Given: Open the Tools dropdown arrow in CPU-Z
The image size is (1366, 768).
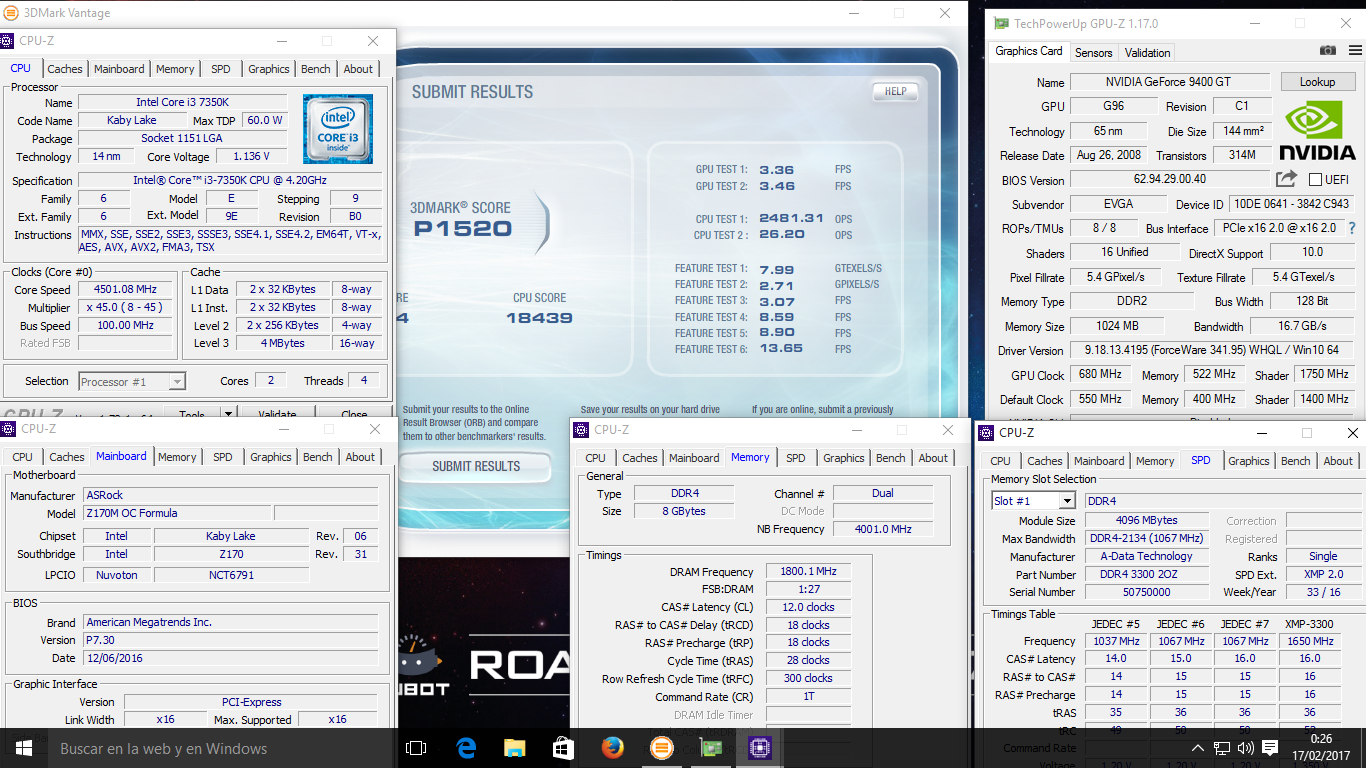Looking at the screenshot, I should 228,414.
